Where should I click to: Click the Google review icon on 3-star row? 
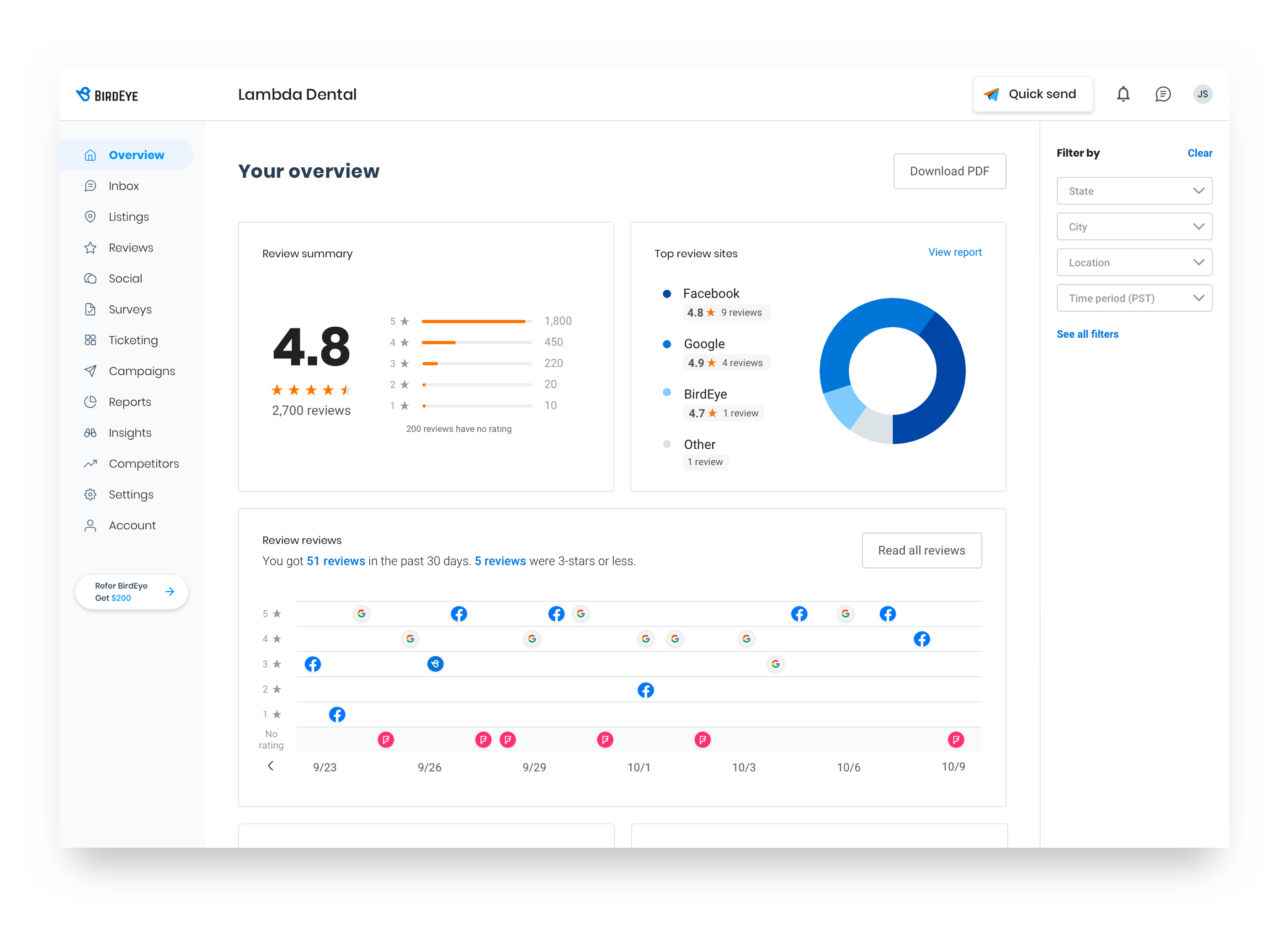775,664
